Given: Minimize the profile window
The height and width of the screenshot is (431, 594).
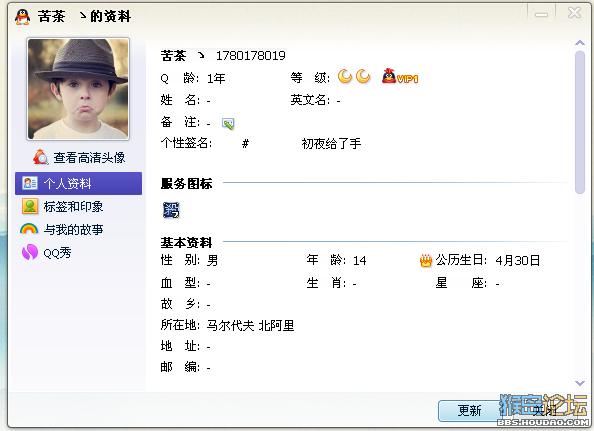Looking at the screenshot, I should pyautogui.click(x=541, y=14).
